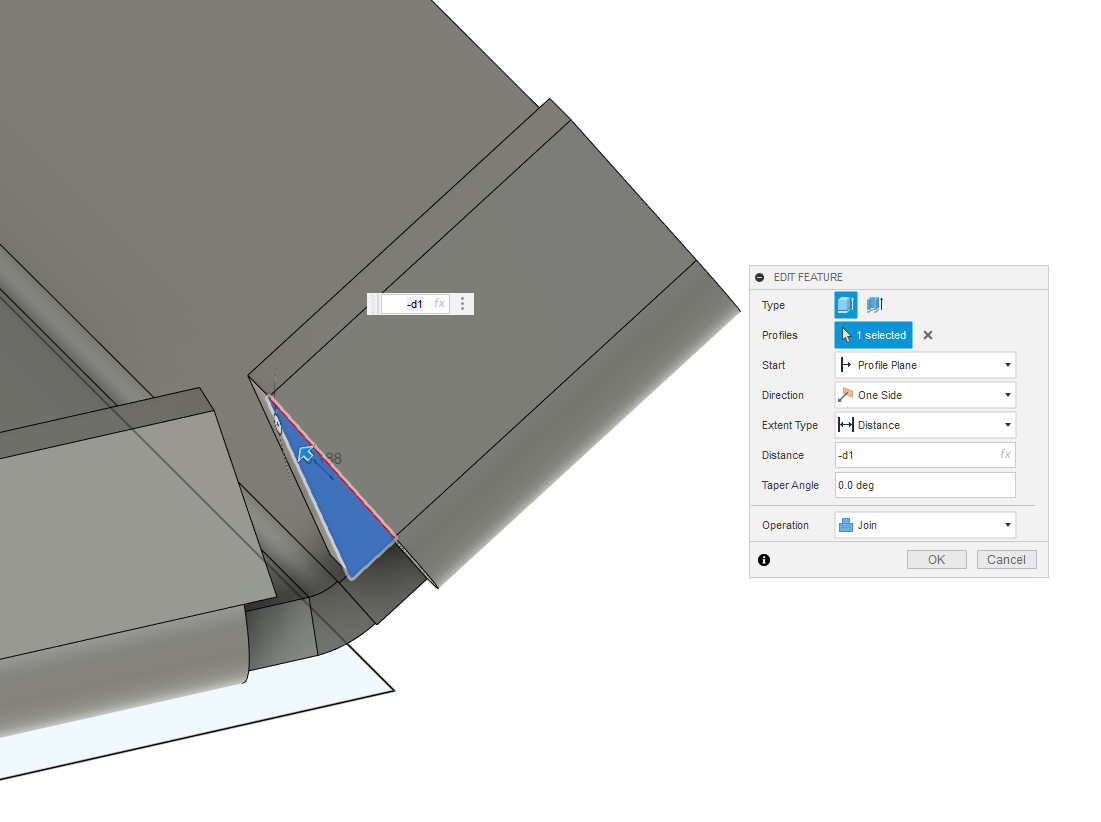Click the Profile Plane start icon
The width and height of the screenshot is (1101, 822).
coord(846,364)
